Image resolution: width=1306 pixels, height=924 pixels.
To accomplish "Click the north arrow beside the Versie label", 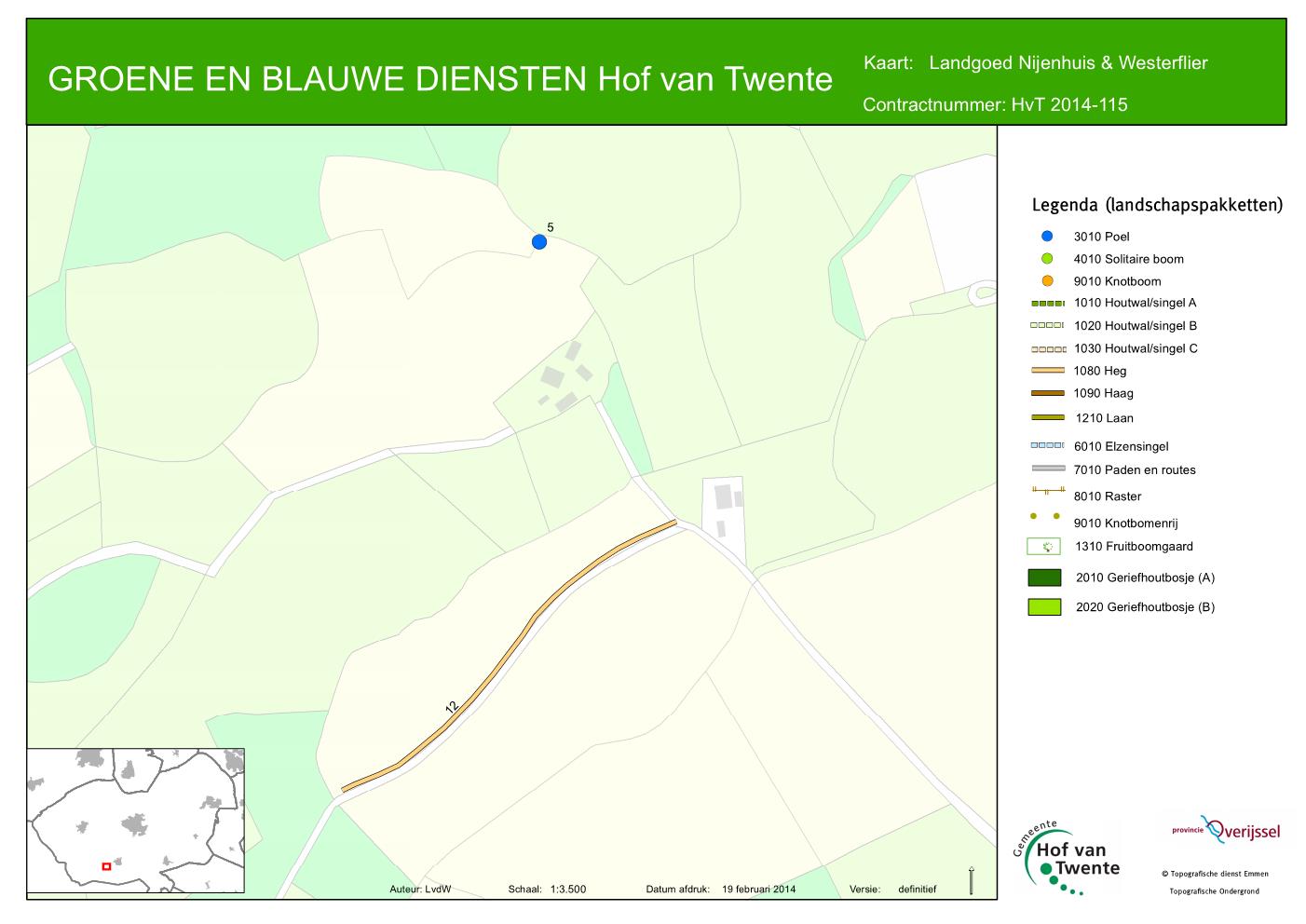I will click(972, 880).
